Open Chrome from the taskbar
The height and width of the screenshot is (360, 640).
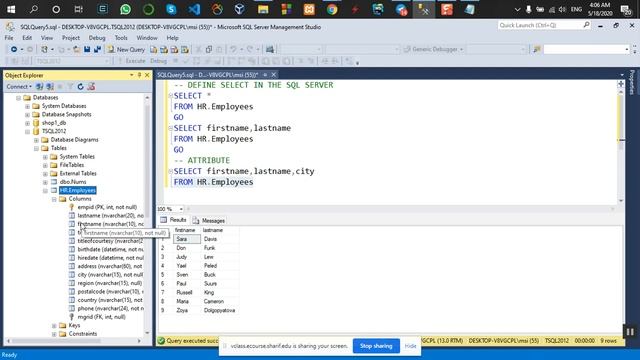pos(332,9)
